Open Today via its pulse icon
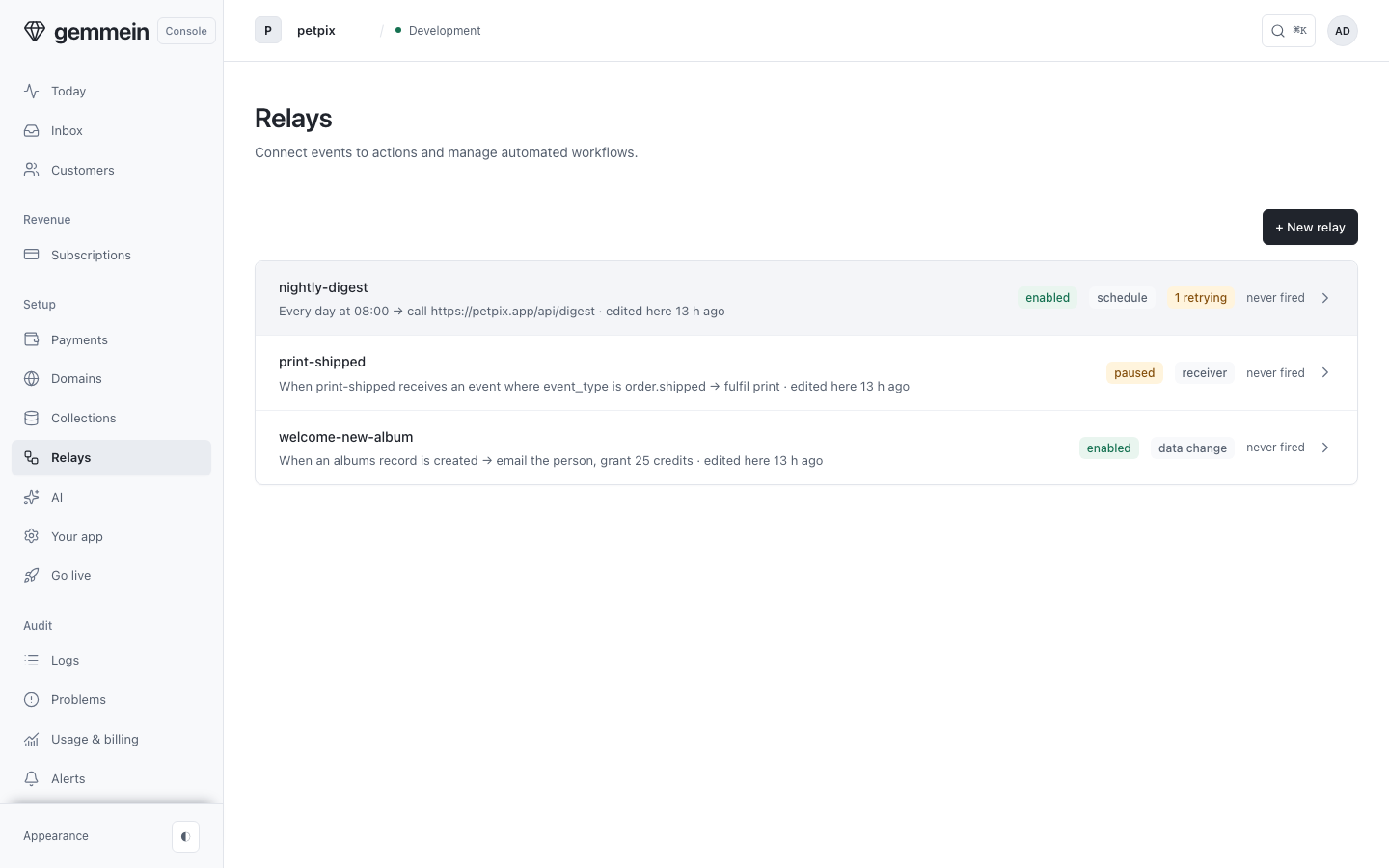The width and height of the screenshot is (1389, 868). tap(32, 91)
